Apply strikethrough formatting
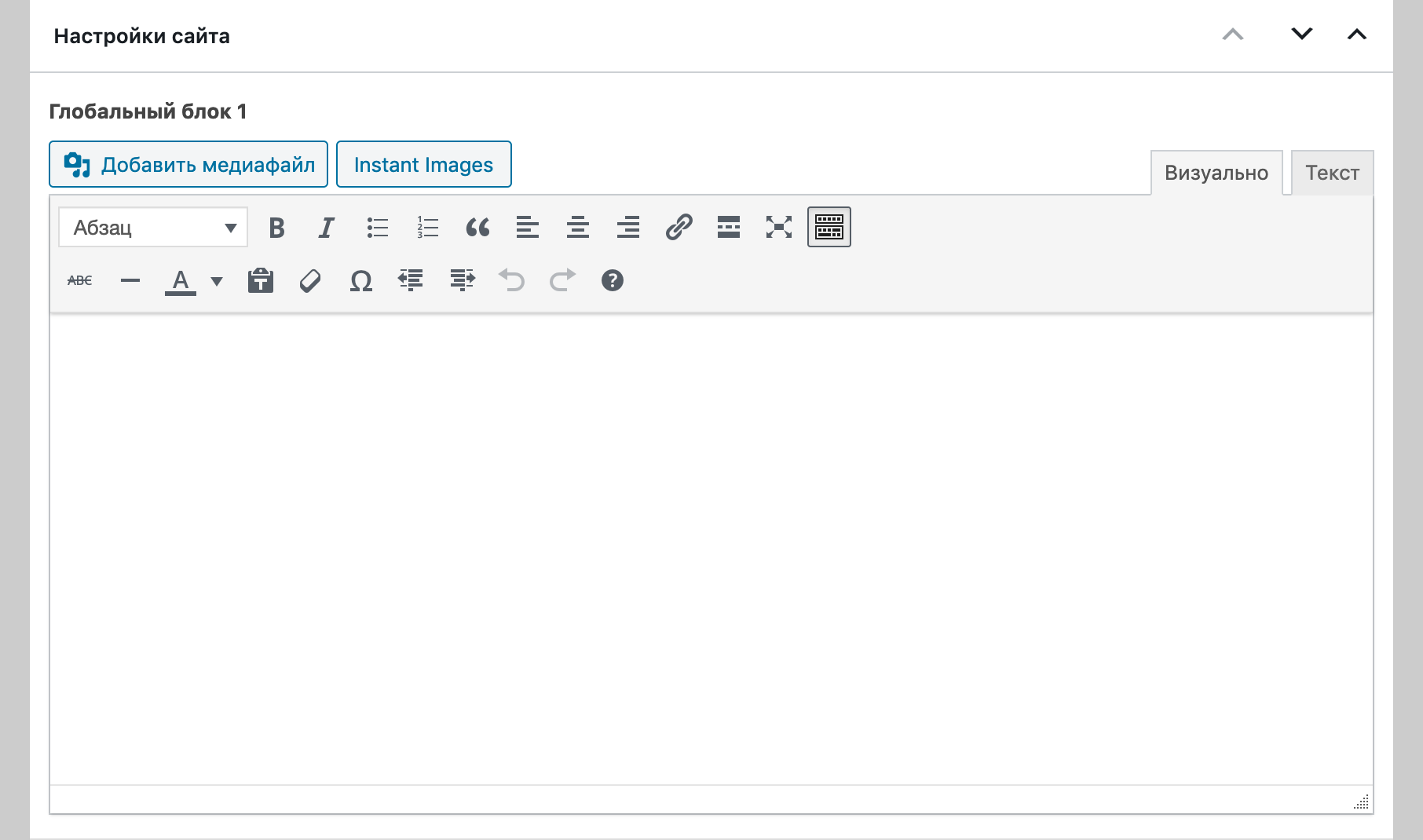Image resolution: width=1423 pixels, height=840 pixels. click(80, 280)
